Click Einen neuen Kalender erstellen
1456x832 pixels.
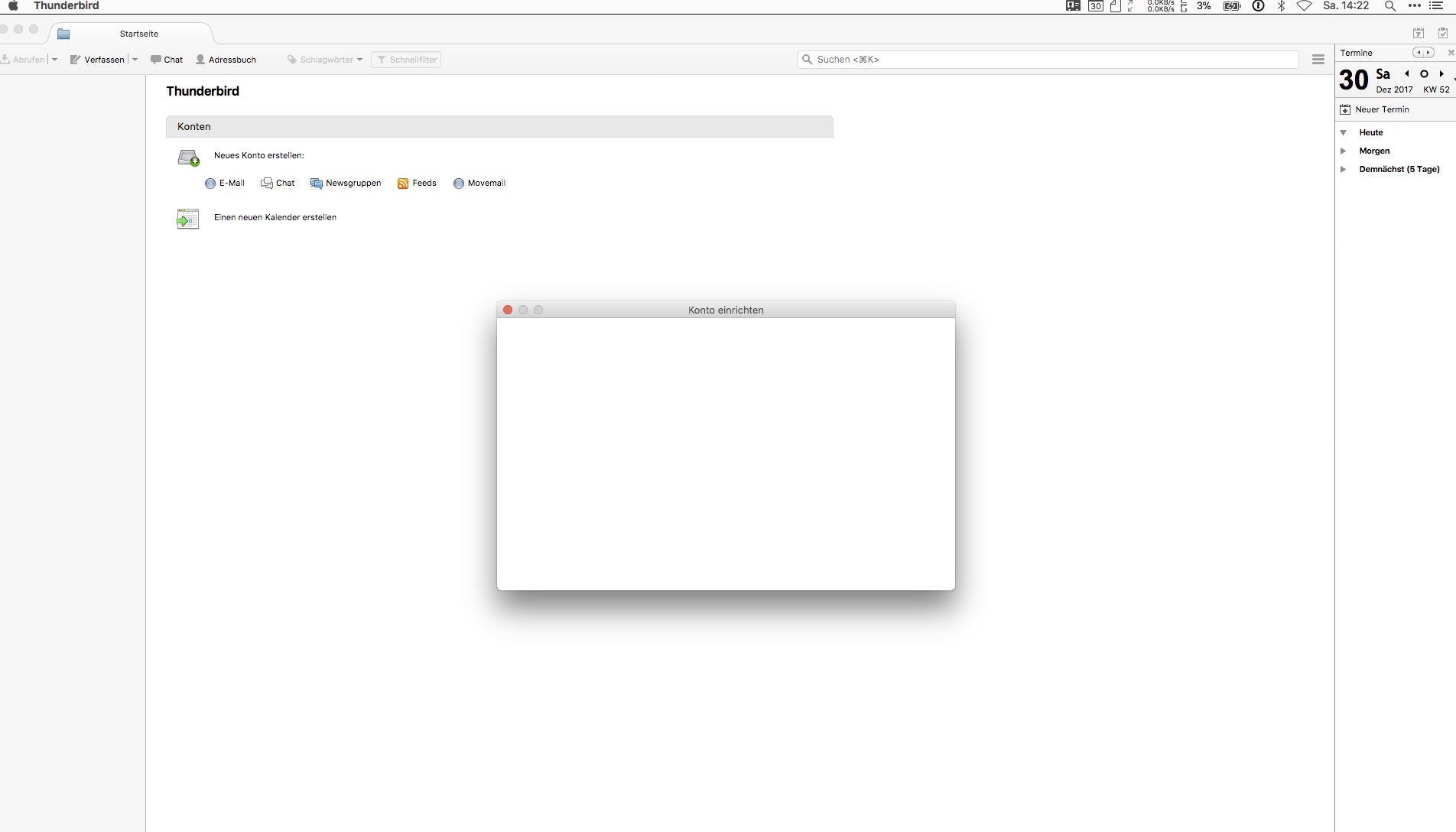[275, 218]
